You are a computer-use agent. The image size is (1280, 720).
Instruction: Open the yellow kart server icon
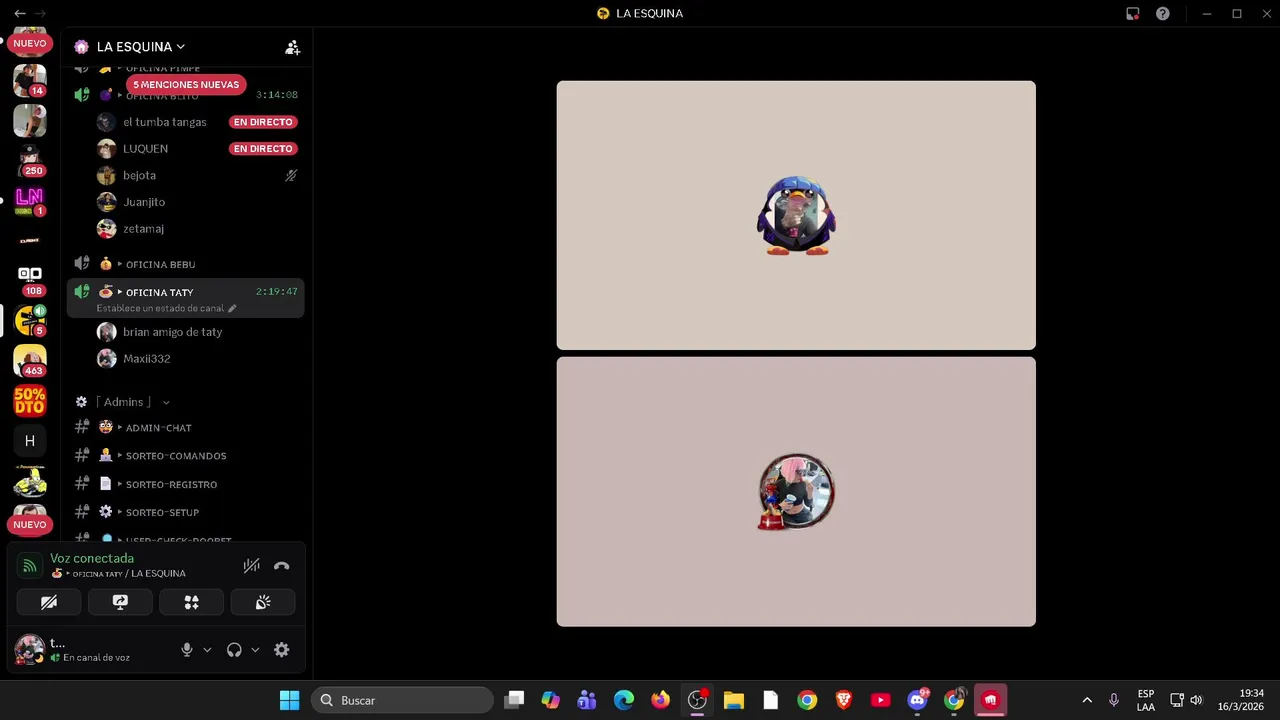click(30, 481)
